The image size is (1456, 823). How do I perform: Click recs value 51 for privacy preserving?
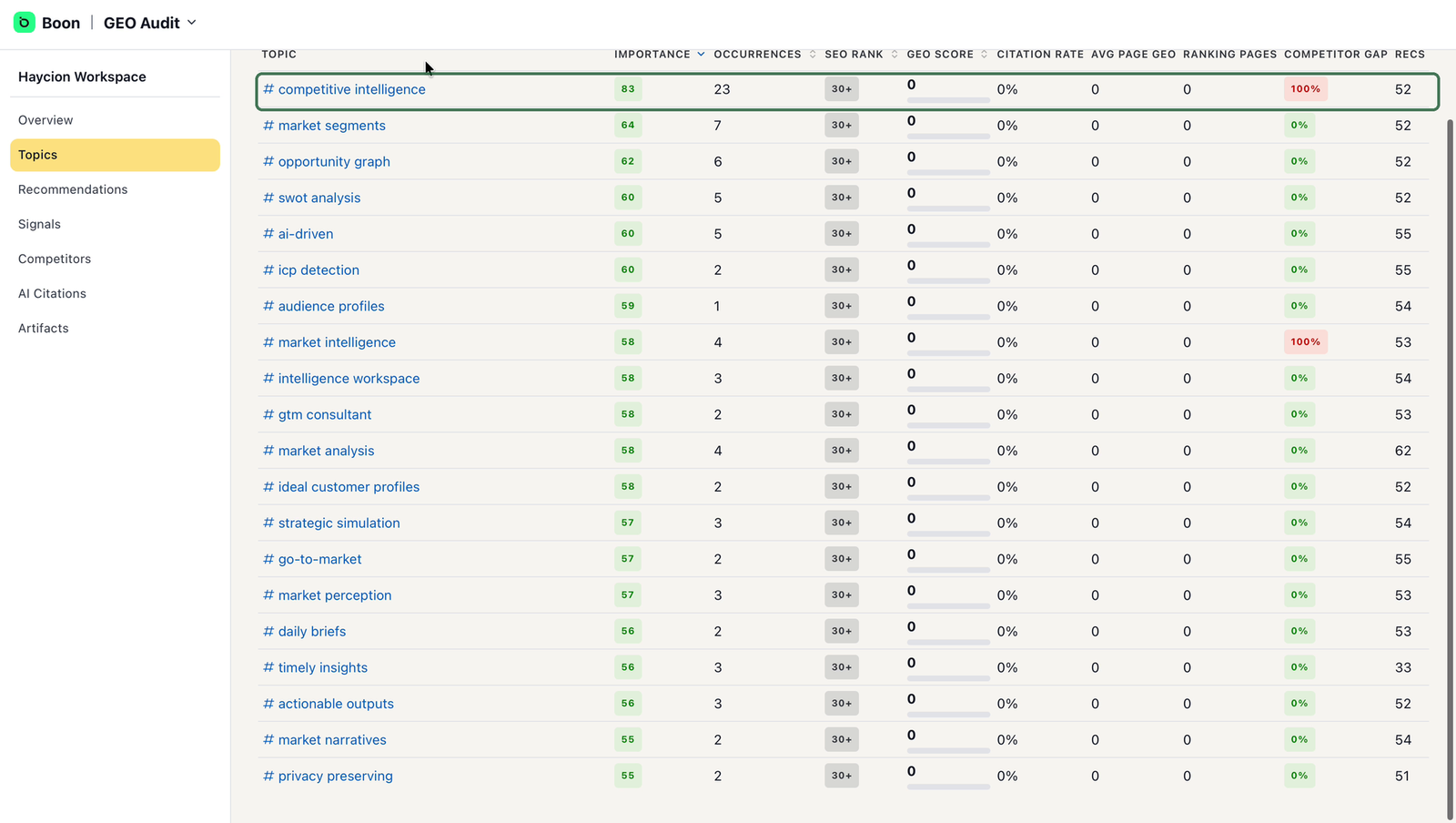pyautogui.click(x=1402, y=776)
